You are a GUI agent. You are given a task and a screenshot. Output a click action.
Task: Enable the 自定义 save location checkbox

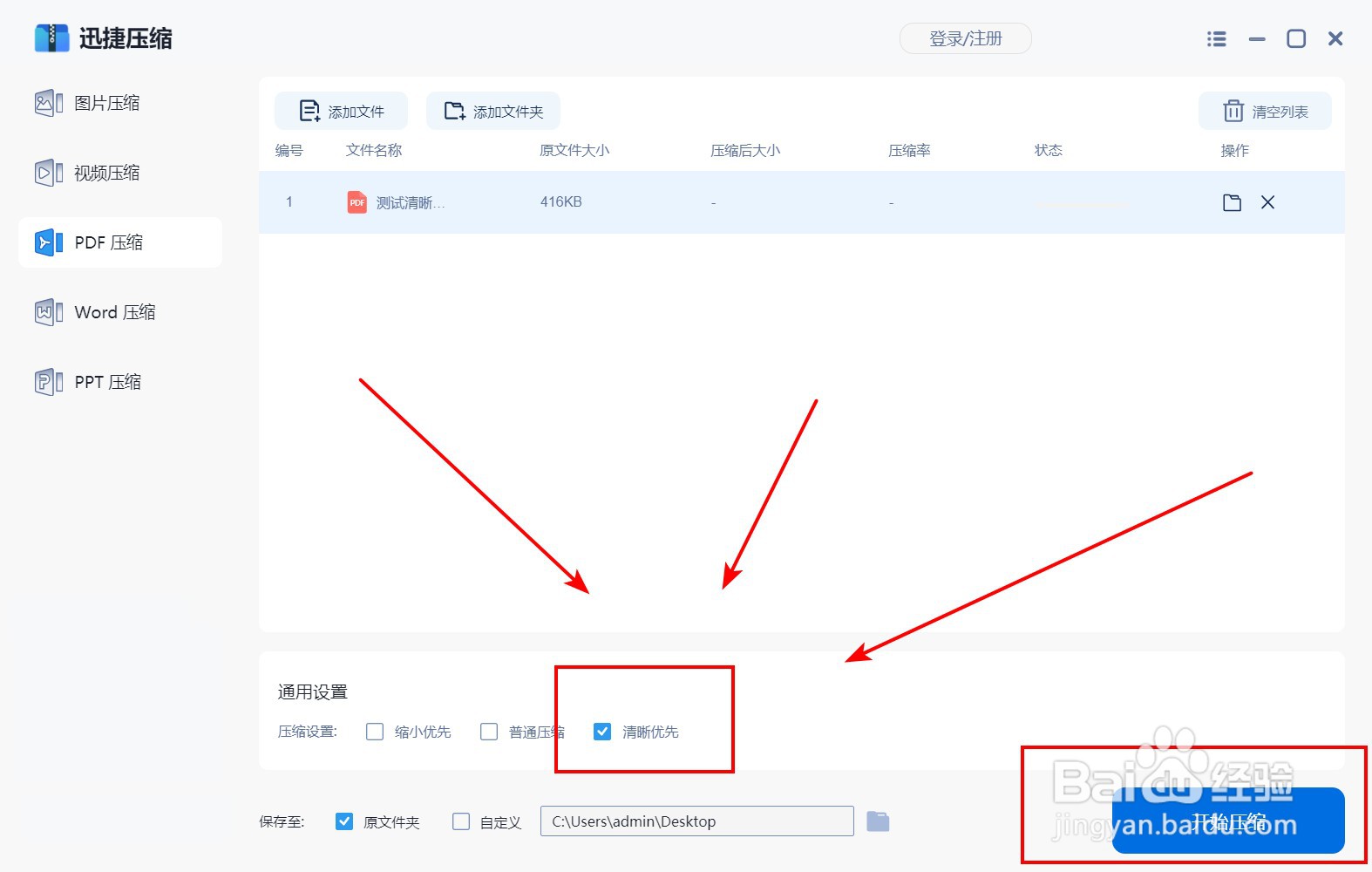[461, 821]
